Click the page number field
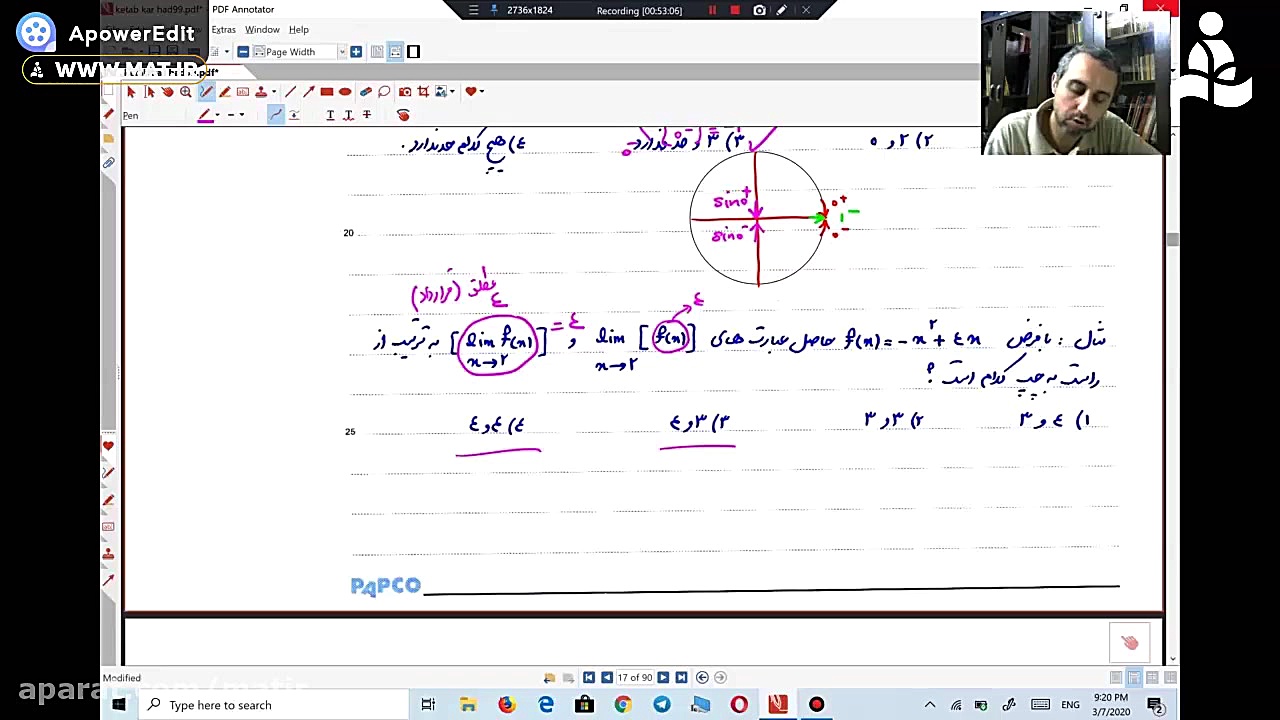This screenshot has width=1280, height=720. click(634, 678)
